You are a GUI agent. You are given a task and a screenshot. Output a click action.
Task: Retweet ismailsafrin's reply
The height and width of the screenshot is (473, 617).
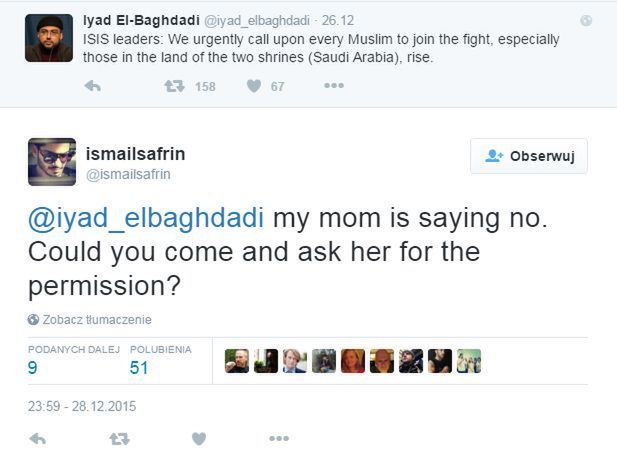tap(118, 438)
